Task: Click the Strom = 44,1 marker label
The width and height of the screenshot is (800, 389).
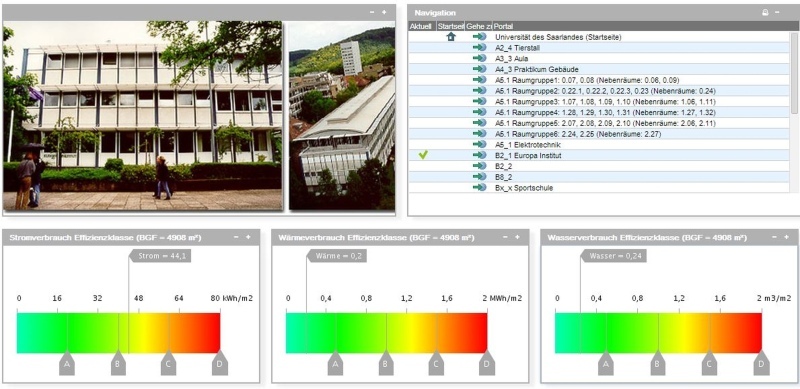Action: [159, 256]
